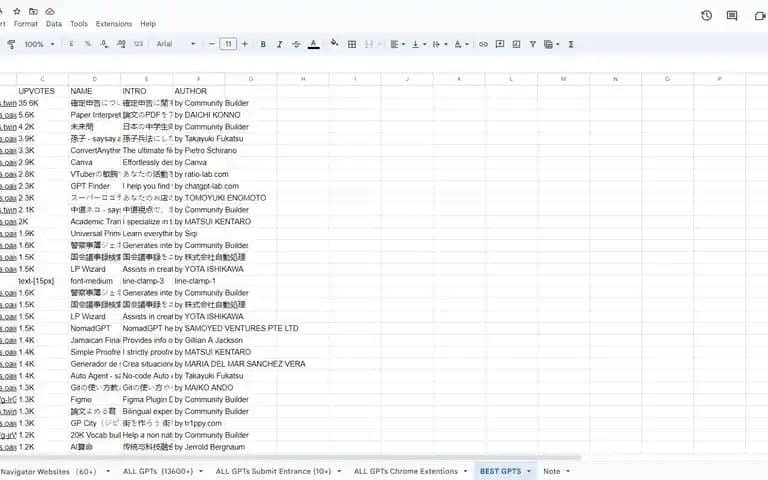The image size is (768, 480).
Task: Insert a comment from the toolbar
Action: coord(500,44)
